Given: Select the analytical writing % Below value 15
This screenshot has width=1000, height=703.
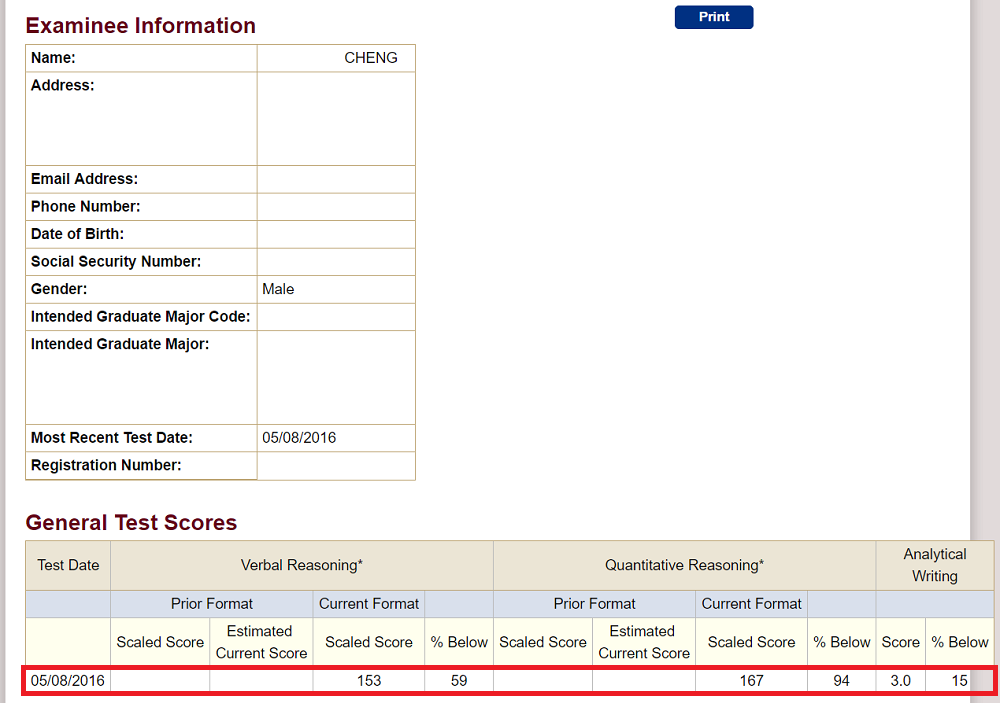Looking at the screenshot, I should pyautogui.click(x=959, y=681).
